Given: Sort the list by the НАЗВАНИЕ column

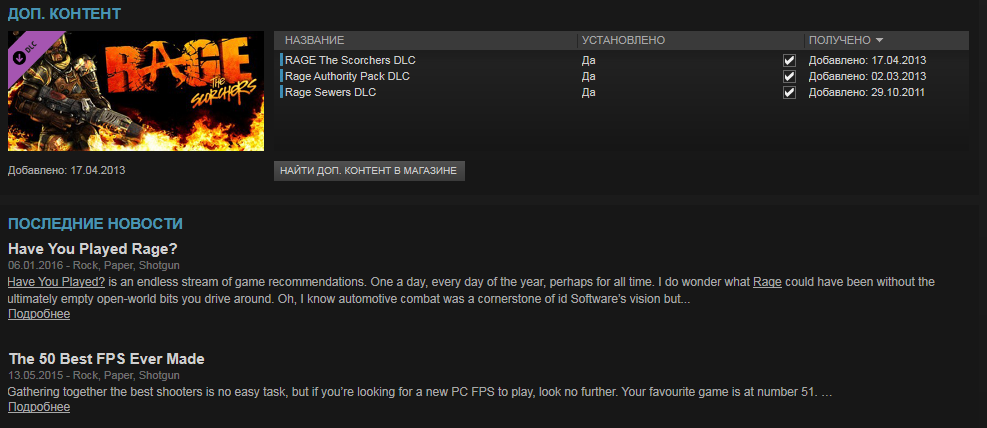Looking at the screenshot, I should (314, 40).
